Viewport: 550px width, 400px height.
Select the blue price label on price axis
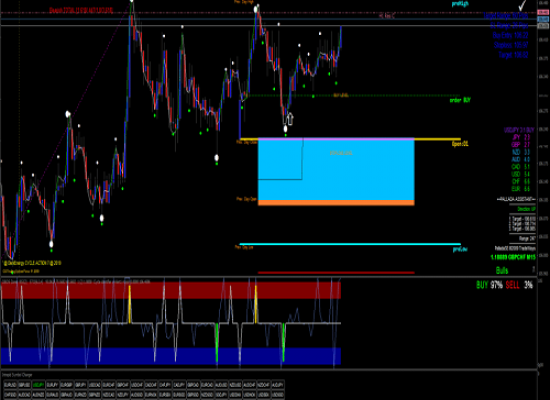pyautogui.click(x=543, y=19)
